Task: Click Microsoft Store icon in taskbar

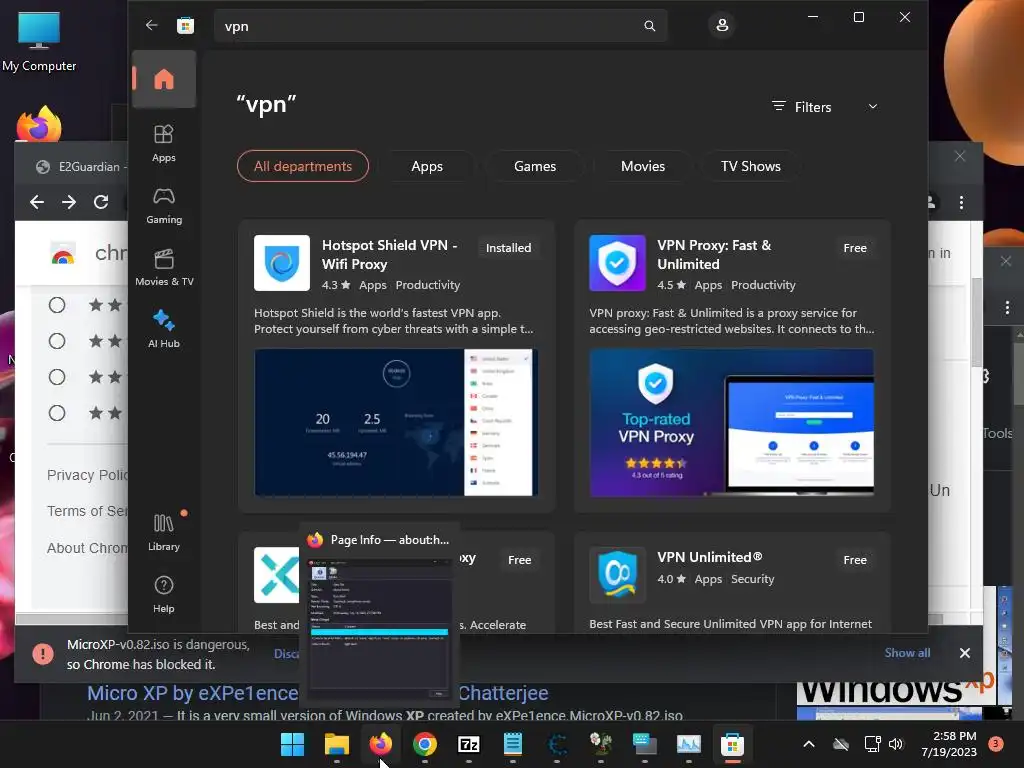Action: [733, 744]
